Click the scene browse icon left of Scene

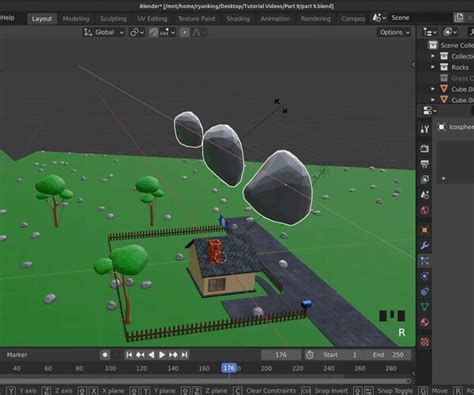coord(379,18)
